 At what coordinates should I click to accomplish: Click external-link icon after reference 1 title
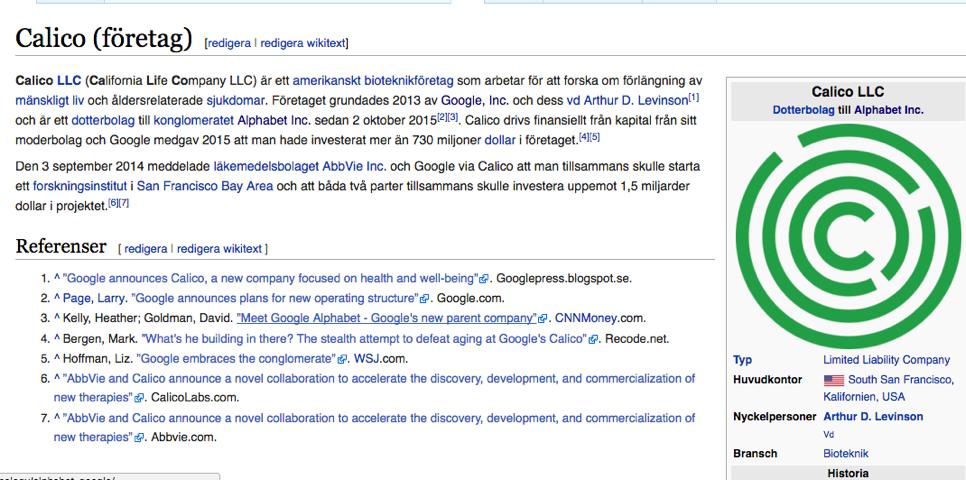pyautogui.click(x=484, y=279)
